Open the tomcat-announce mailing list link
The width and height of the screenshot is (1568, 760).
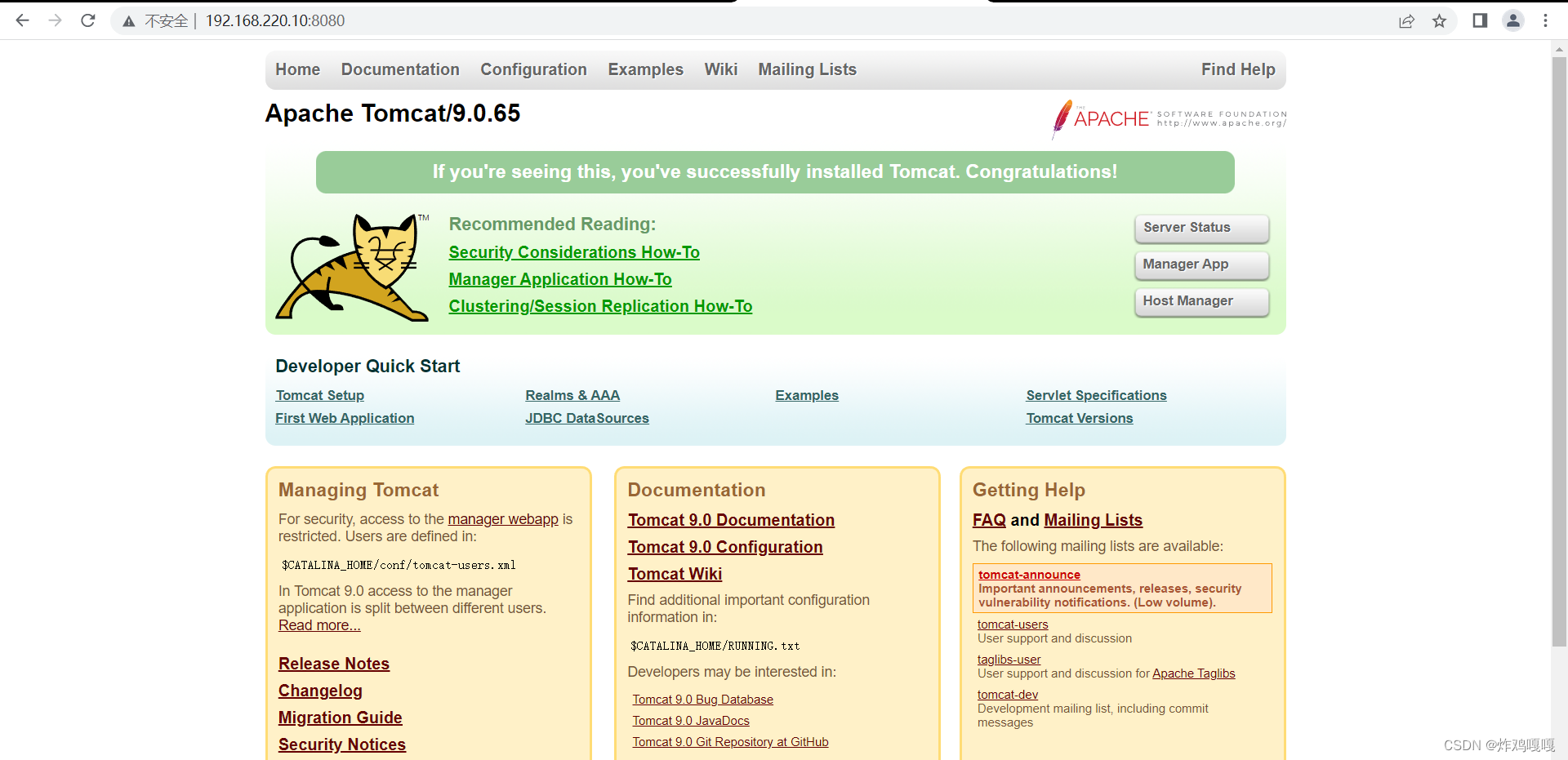1029,575
